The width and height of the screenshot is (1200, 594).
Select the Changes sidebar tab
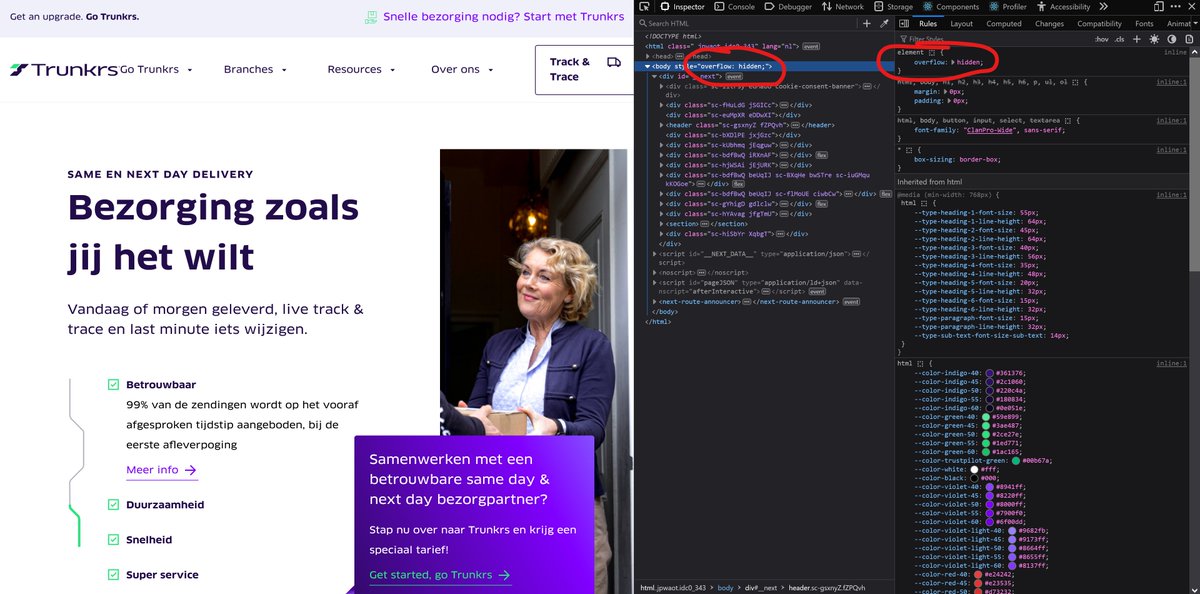[1049, 23]
